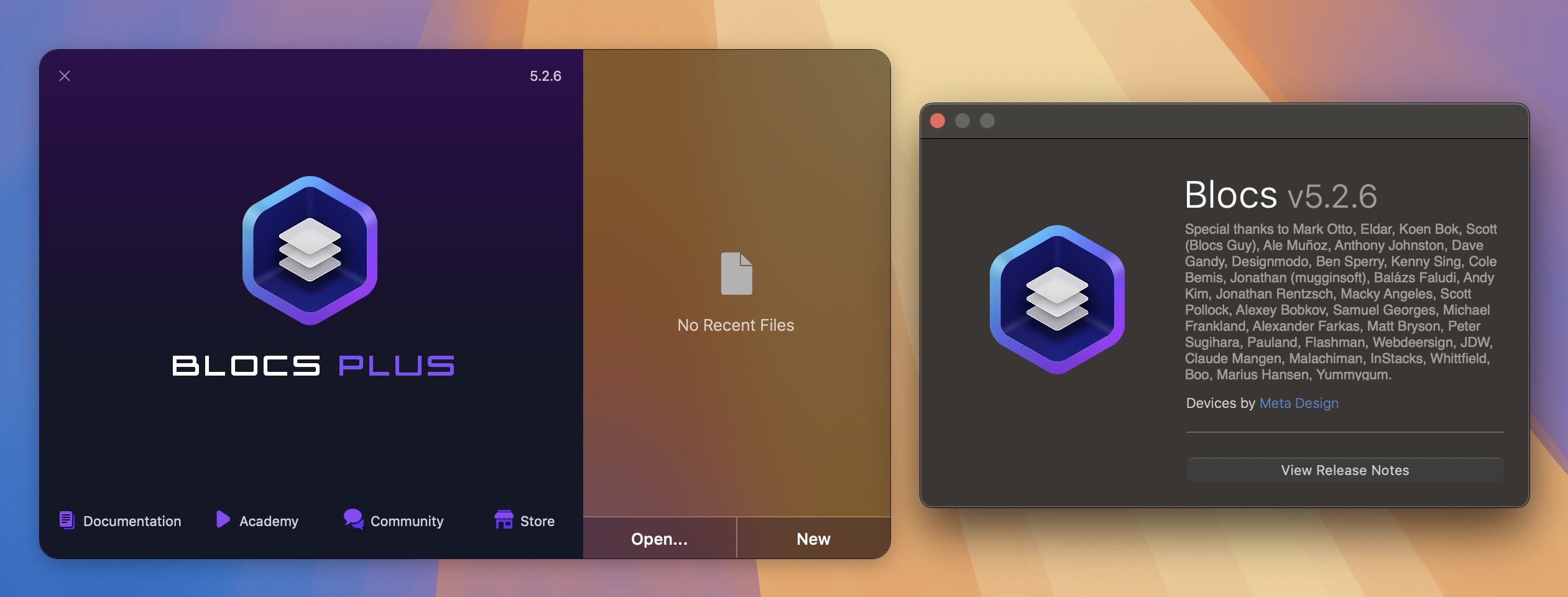Open the Documentation link

(132, 521)
